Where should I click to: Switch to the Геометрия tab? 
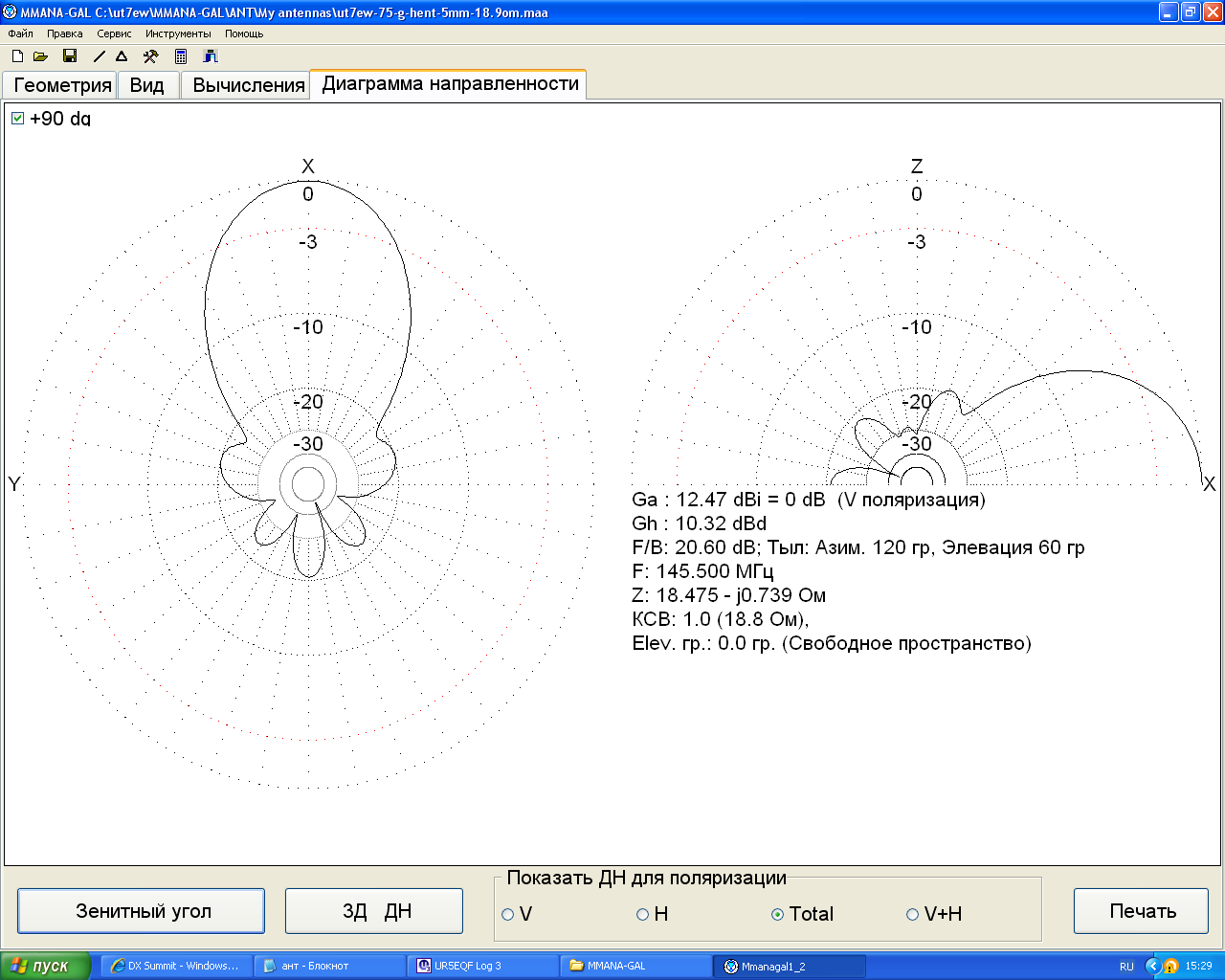tap(62, 85)
